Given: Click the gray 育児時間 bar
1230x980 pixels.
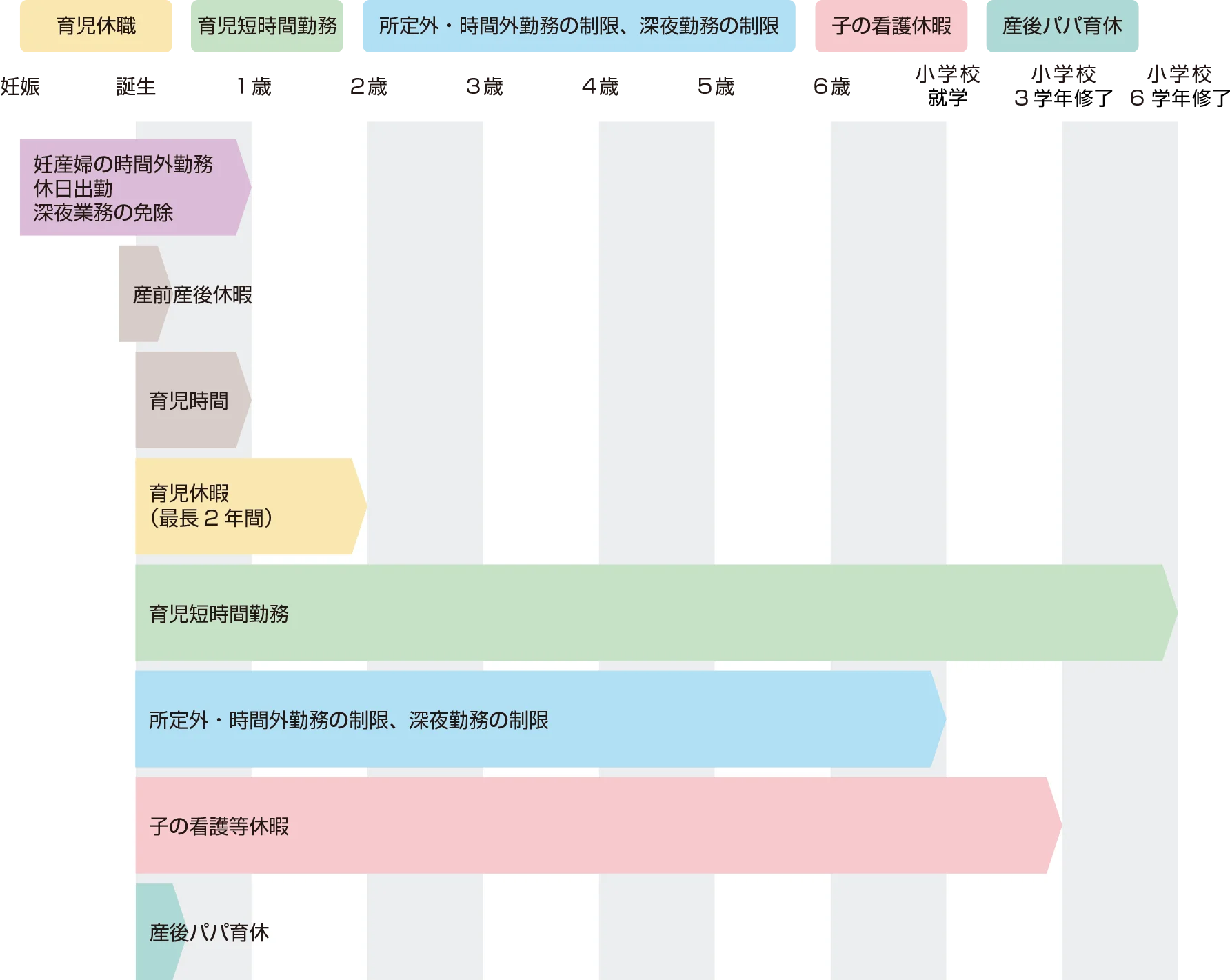Looking at the screenshot, I should (188, 401).
